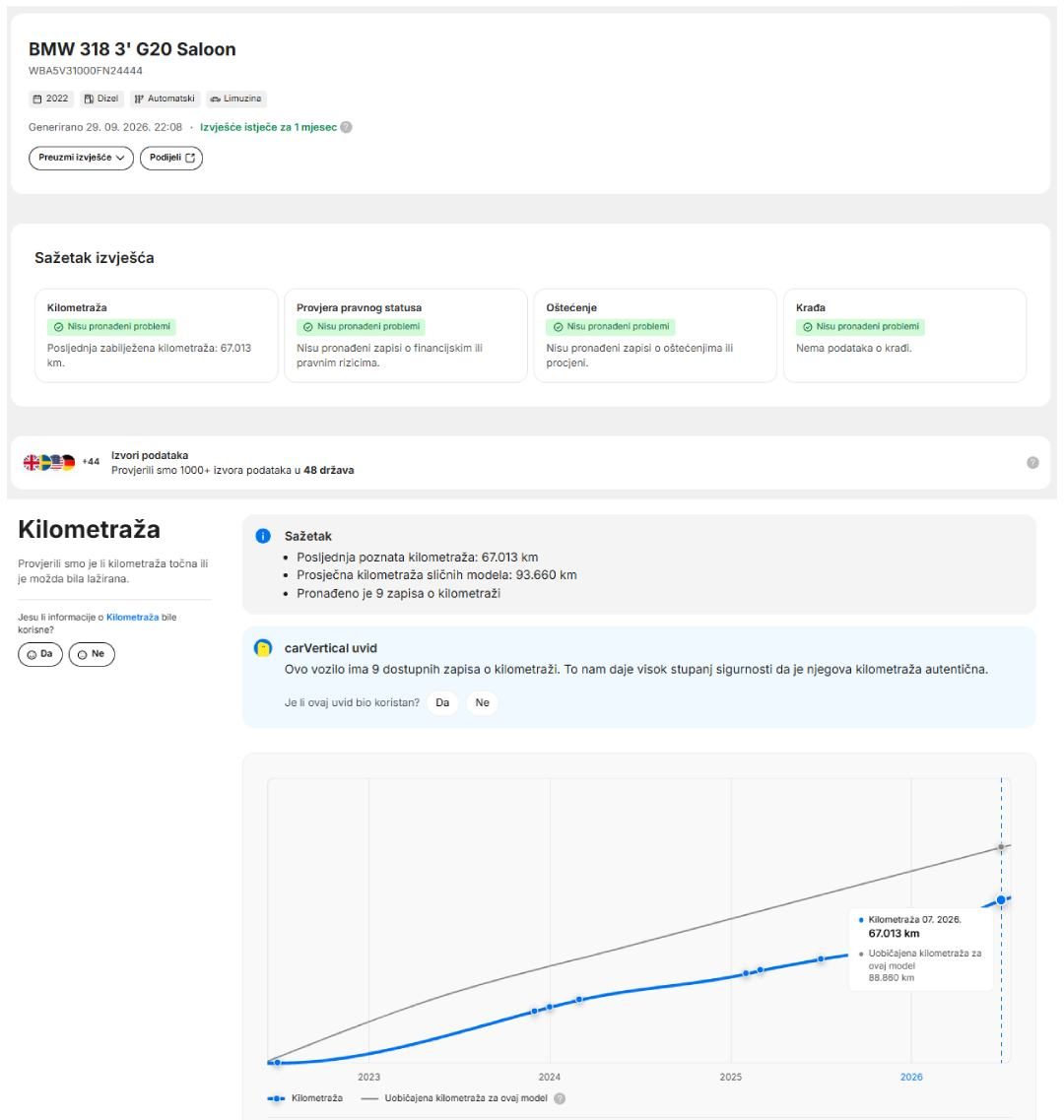
Task: Click the +44 additional countries count
Action: (x=91, y=462)
